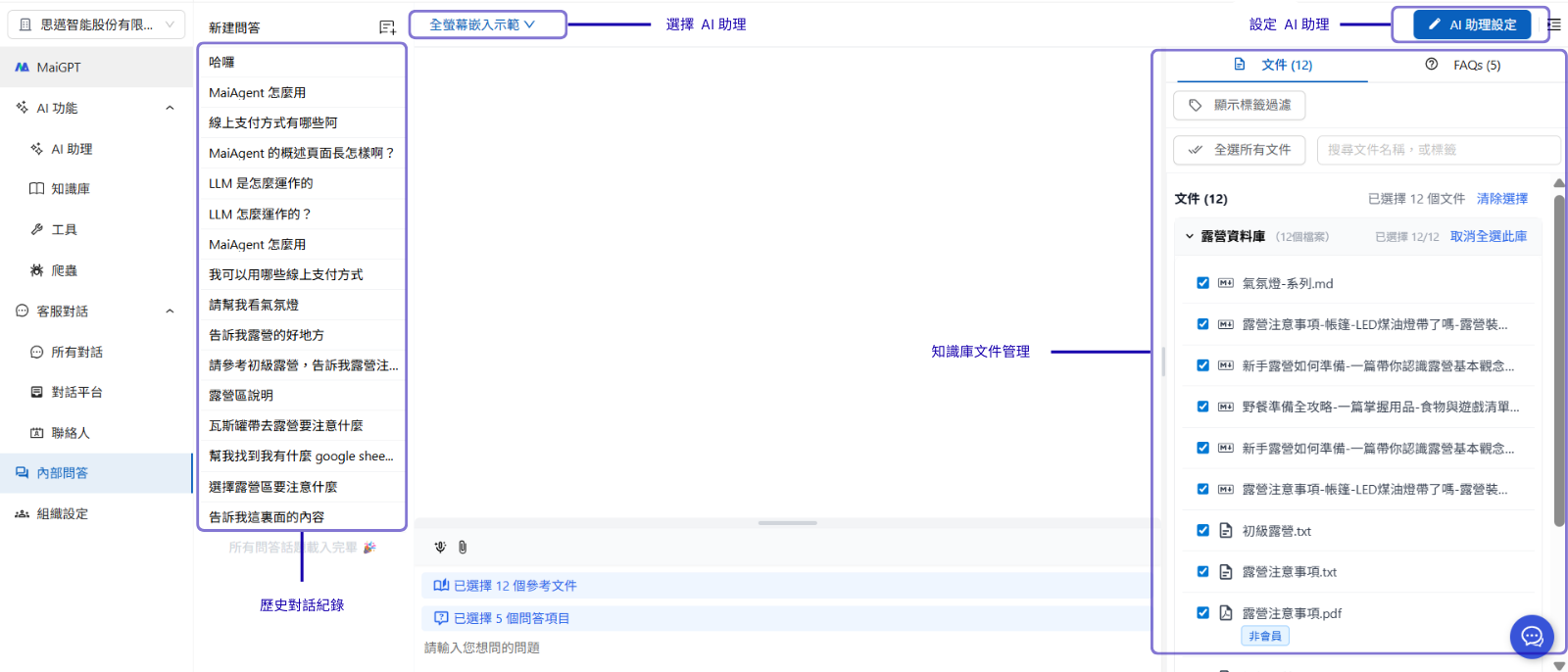Select the 文件 (12) tab

click(1273, 65)
